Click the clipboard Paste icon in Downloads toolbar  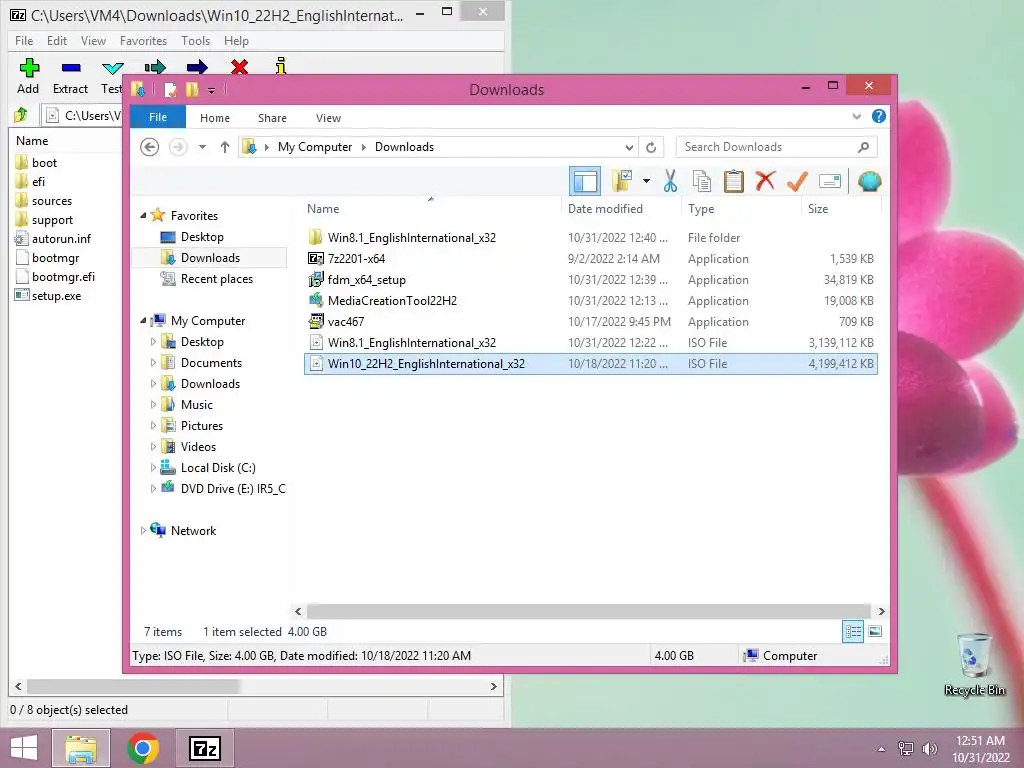coord(733,181)
